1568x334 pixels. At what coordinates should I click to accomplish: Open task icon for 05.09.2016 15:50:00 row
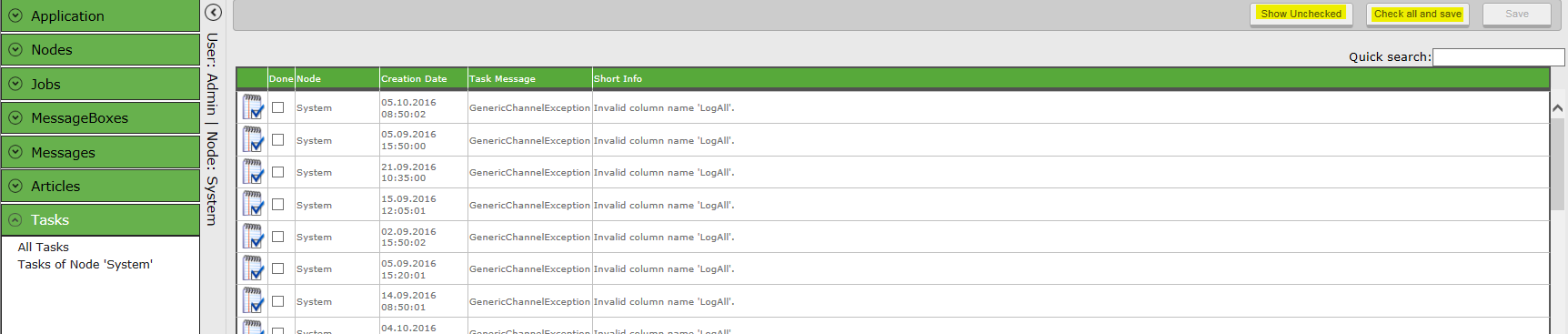253,139
